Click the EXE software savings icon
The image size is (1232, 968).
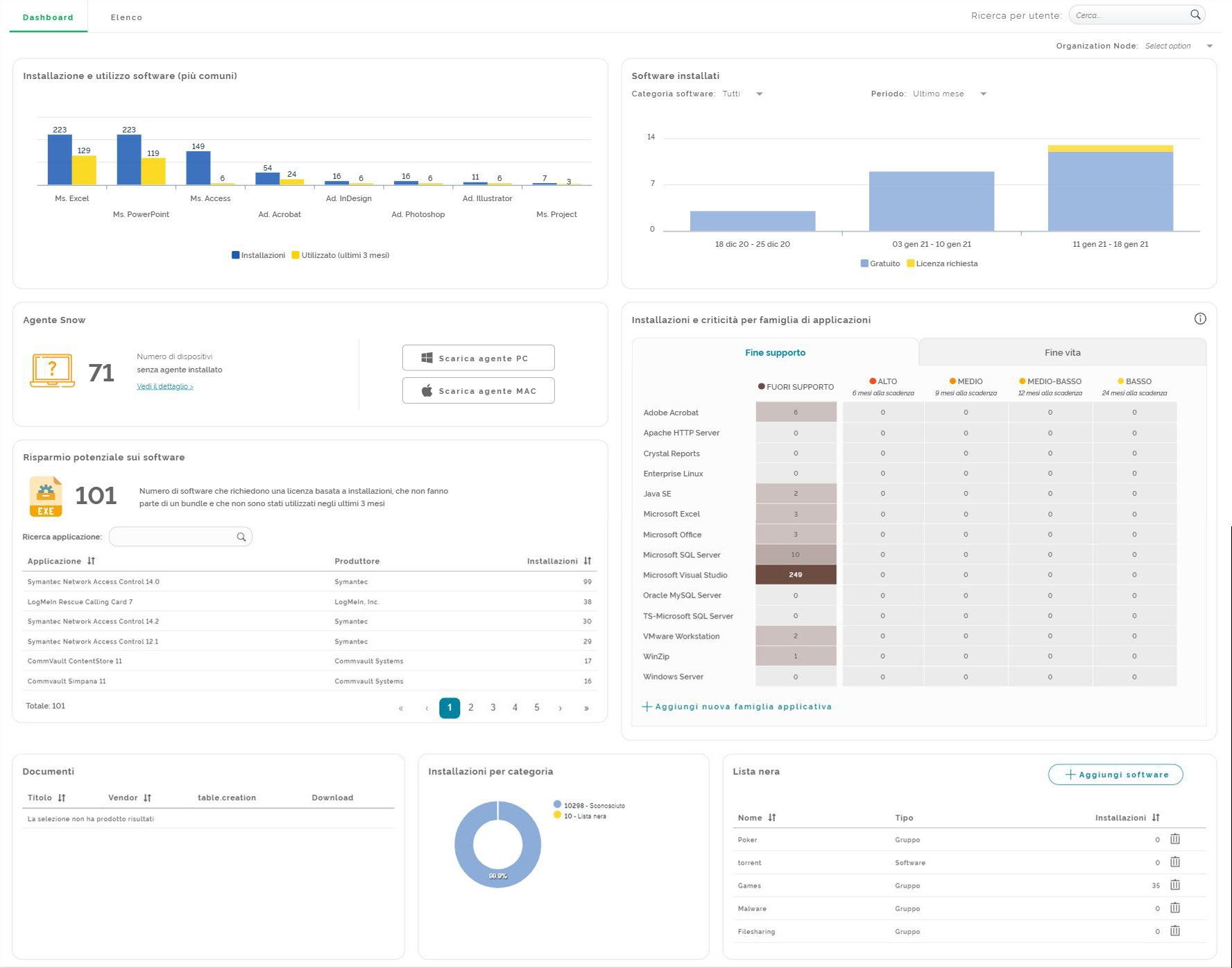[x=46, y=496]
